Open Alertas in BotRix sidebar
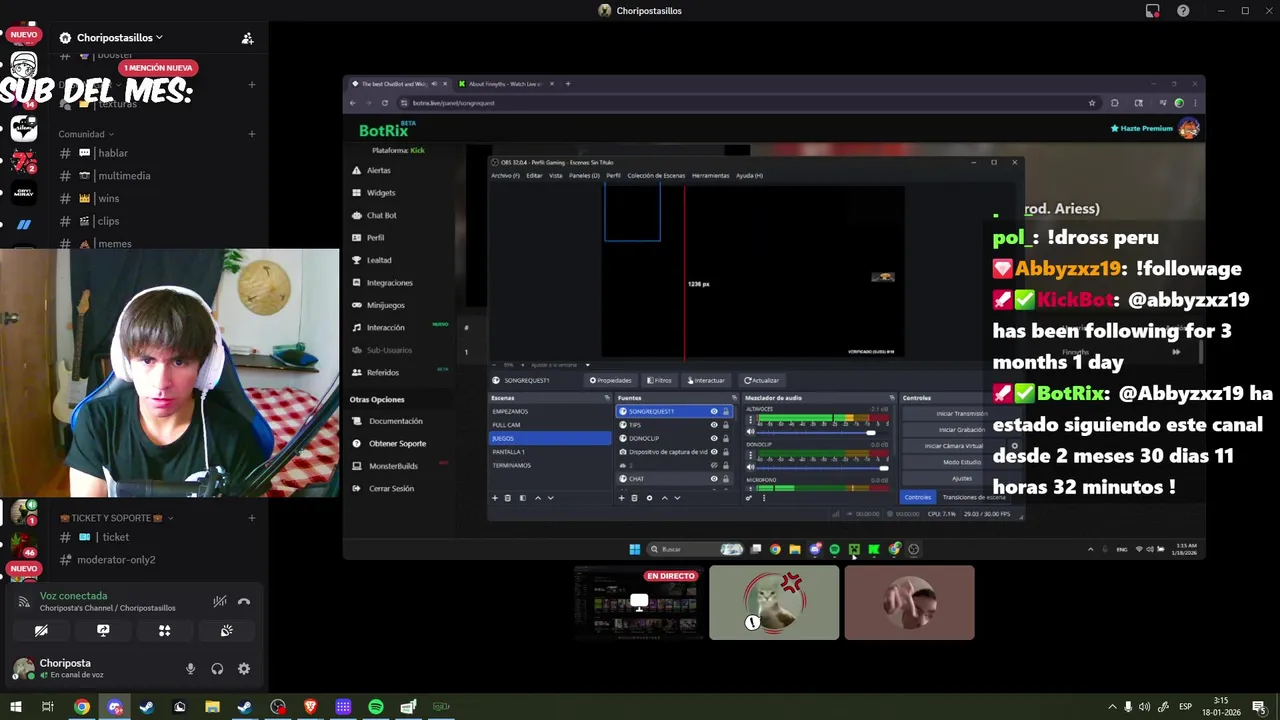 pos(379,170)
